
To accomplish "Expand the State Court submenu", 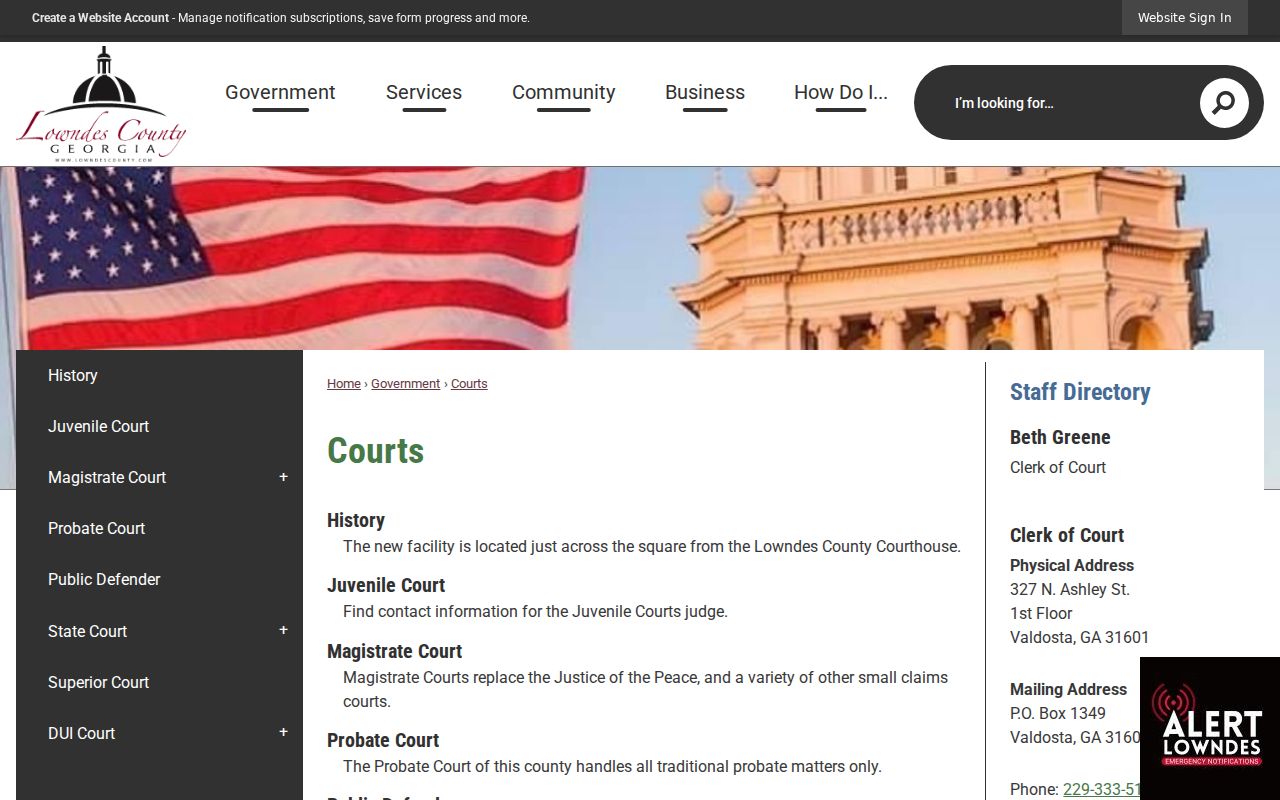I will click(283, 630).
